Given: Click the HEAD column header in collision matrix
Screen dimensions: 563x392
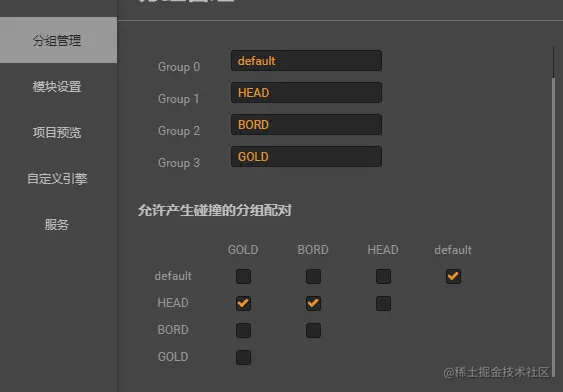Looking at the screenshot, I should 383,250.
